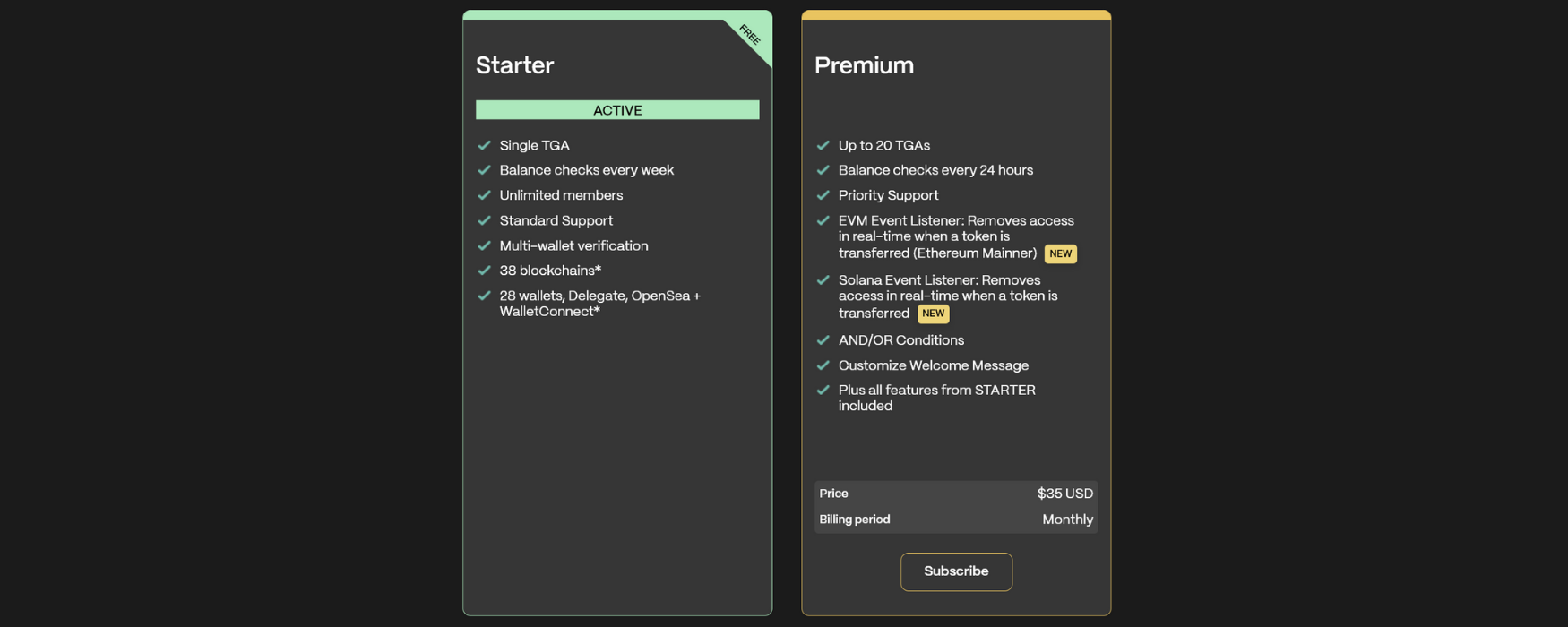This screenshot has width=1568, height=627.
Task: Click the checkmark beside Balance checks every 24 hours
Action: point(823,170)
